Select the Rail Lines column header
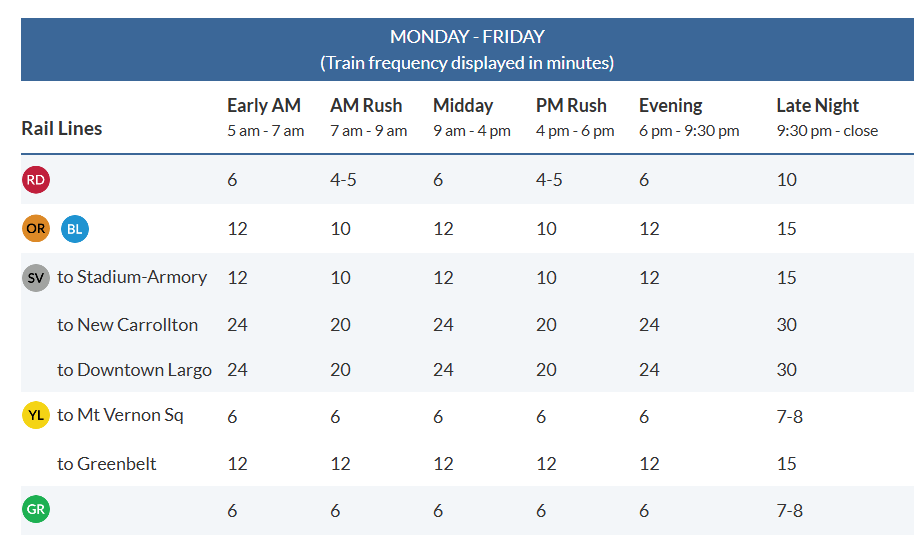 pos(62,128)
